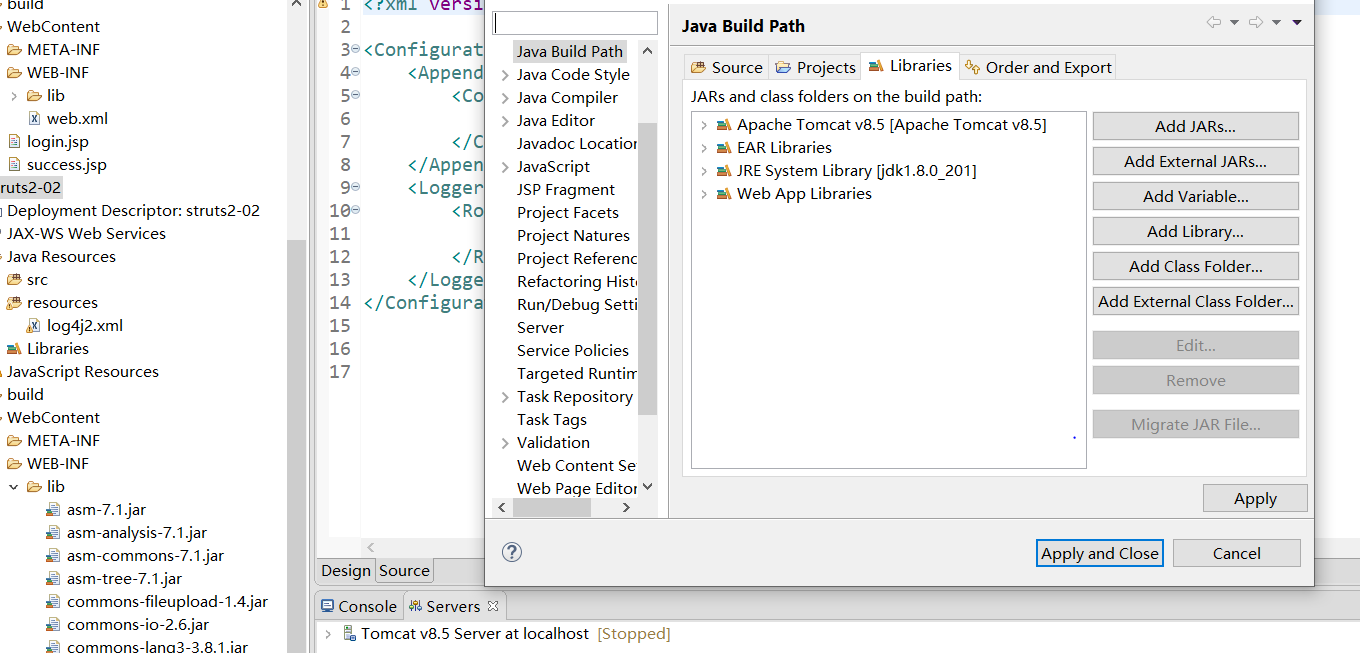1360x653 pixels.
Task: Click the Libraries node icon in project tree
Action: [x=14, y=348]
